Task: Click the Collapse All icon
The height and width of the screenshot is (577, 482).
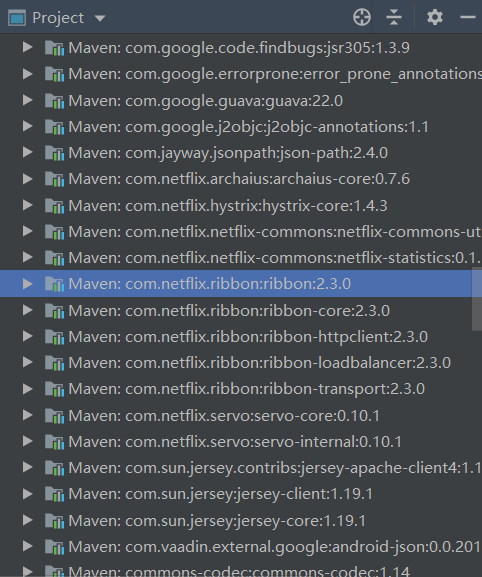Action: 394,17
